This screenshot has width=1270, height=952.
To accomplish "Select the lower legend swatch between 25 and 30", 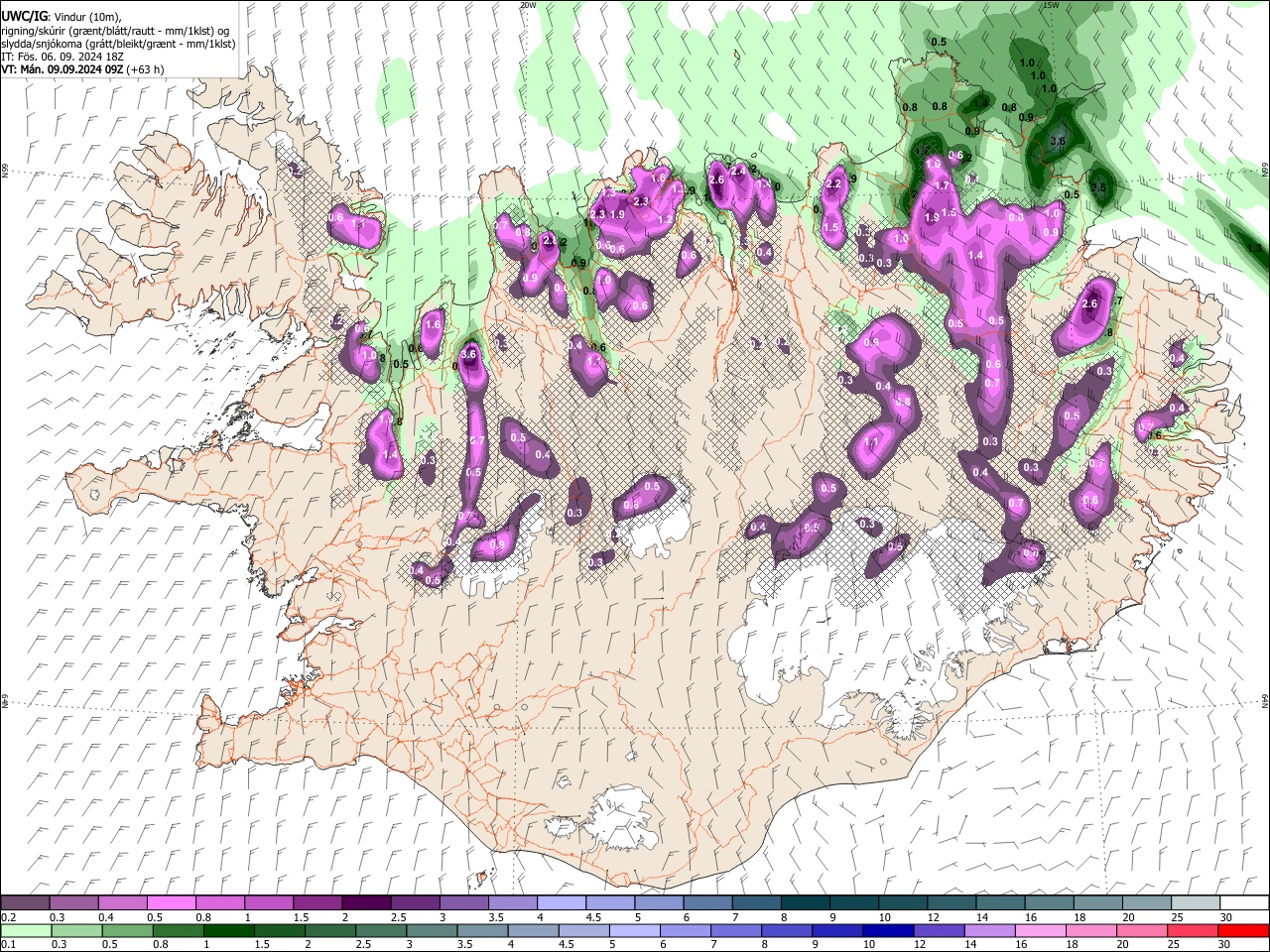I will click(x=1192, y=930).
